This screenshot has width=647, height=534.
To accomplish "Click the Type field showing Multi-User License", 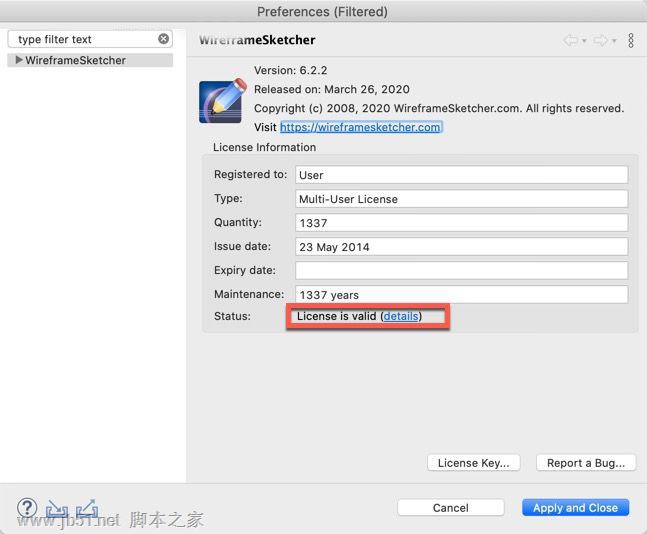I will point(462,199).
